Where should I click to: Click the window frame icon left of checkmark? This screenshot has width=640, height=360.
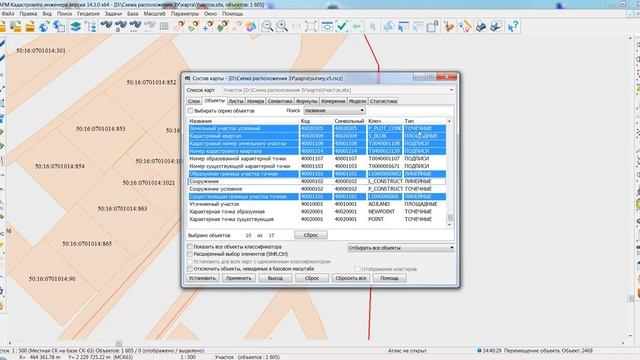pos(327,27)
